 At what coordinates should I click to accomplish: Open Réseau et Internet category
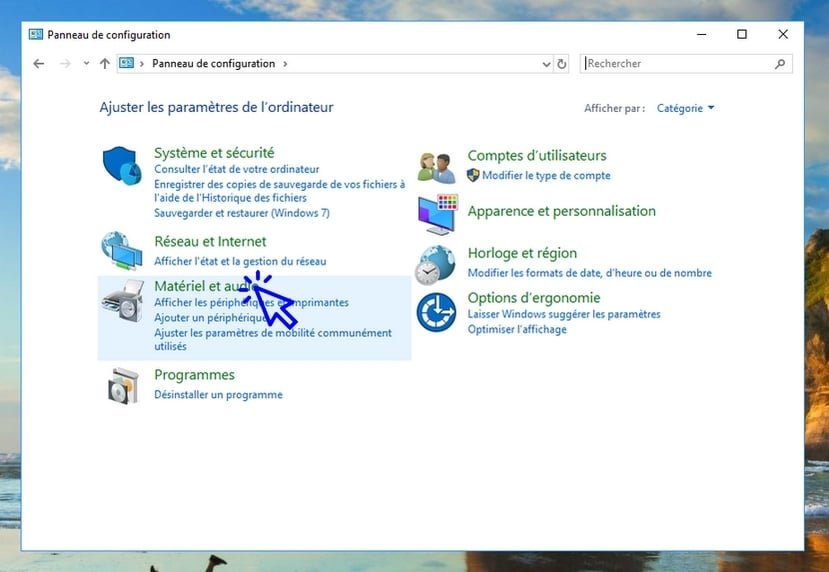click(210, 242)
